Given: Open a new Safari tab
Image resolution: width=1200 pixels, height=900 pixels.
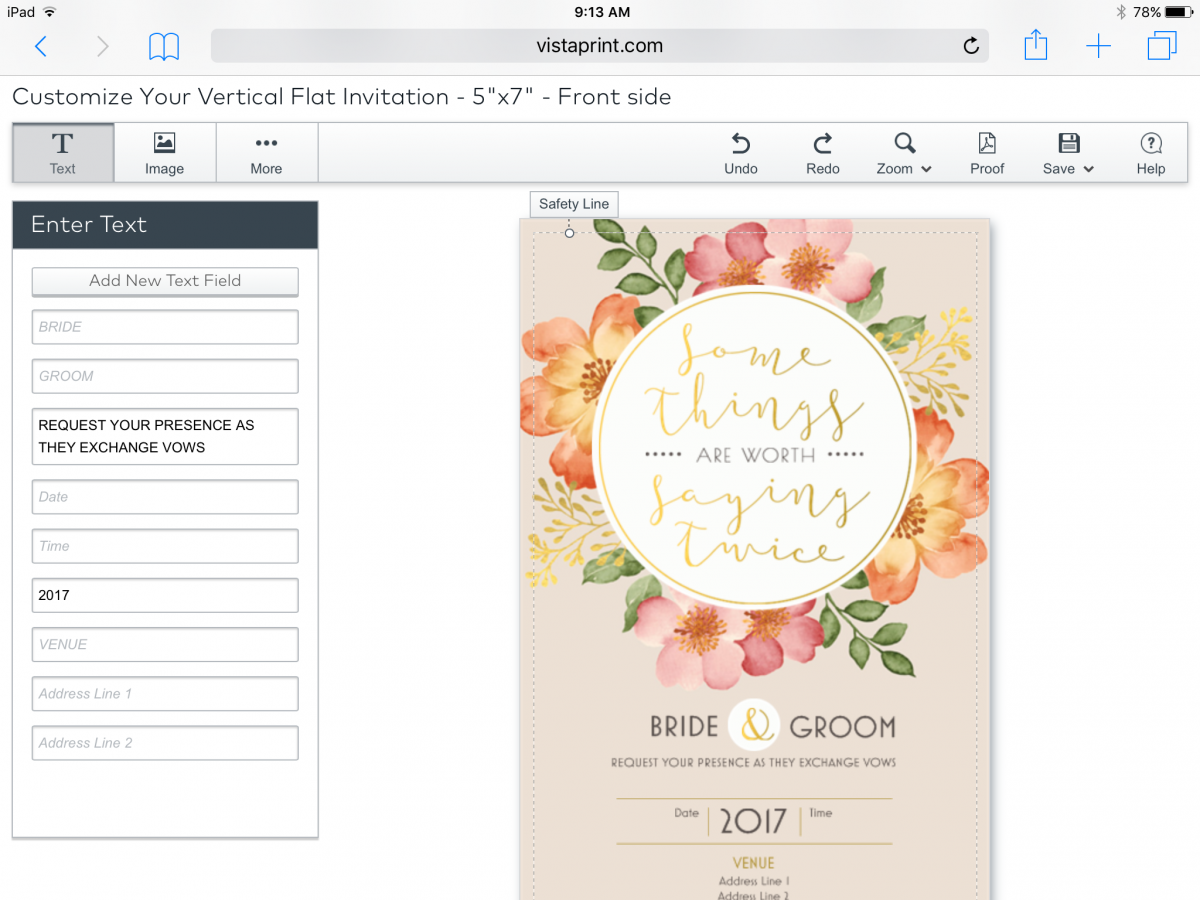Looking at the screenshot, I should (1098, 46).
